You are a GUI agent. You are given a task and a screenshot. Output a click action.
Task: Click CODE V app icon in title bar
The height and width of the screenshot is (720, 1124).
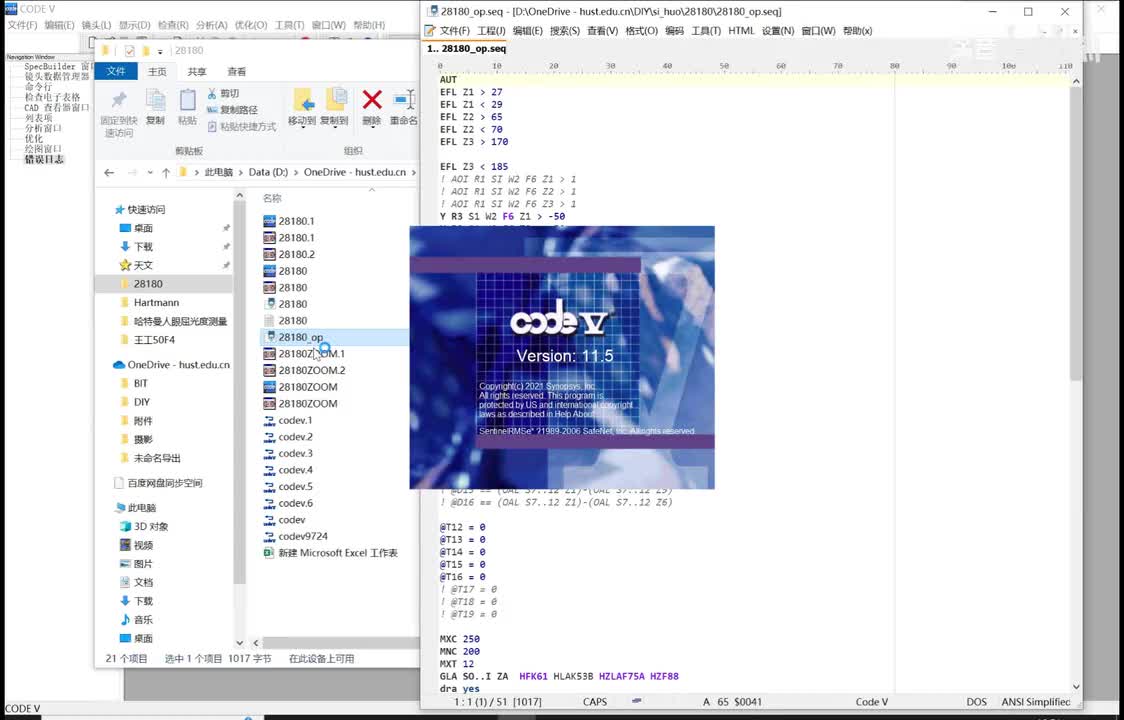click(10, 9)
